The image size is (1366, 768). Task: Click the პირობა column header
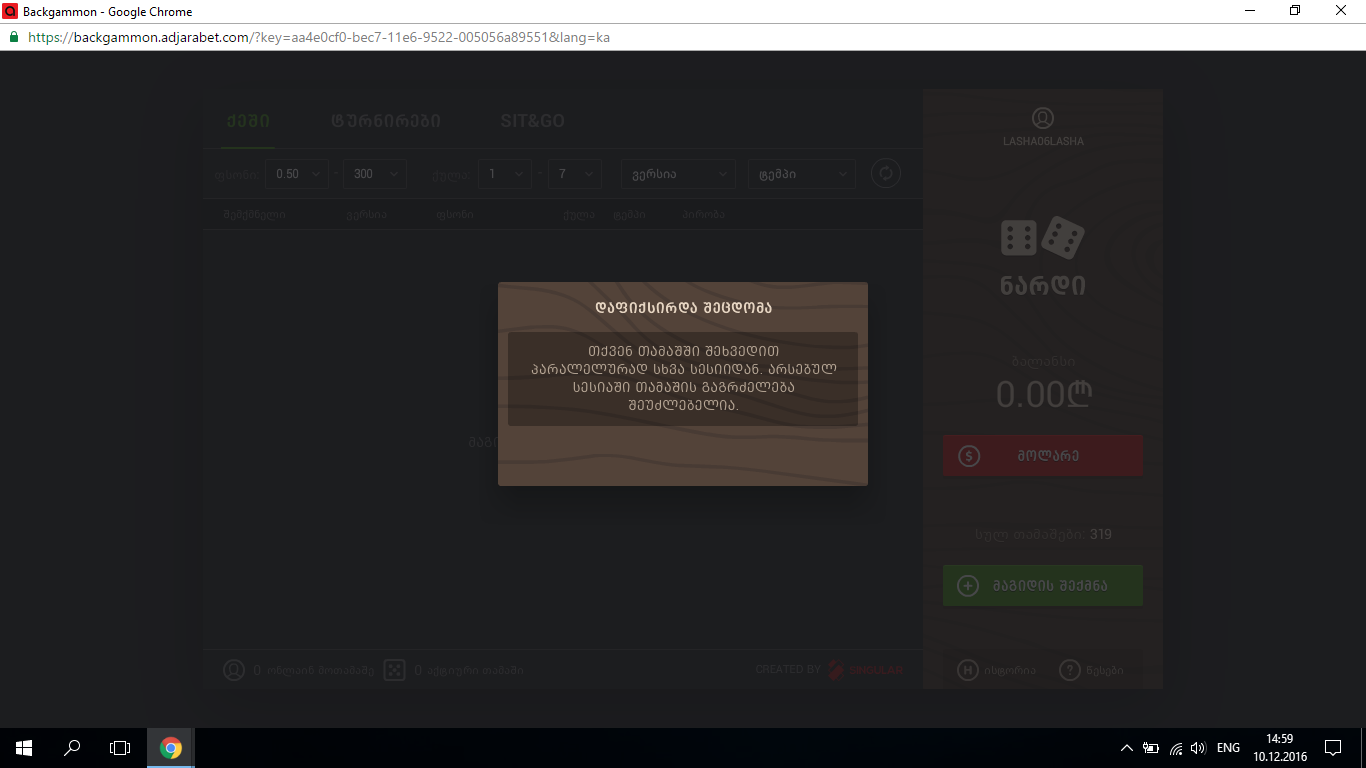[703, 215]
